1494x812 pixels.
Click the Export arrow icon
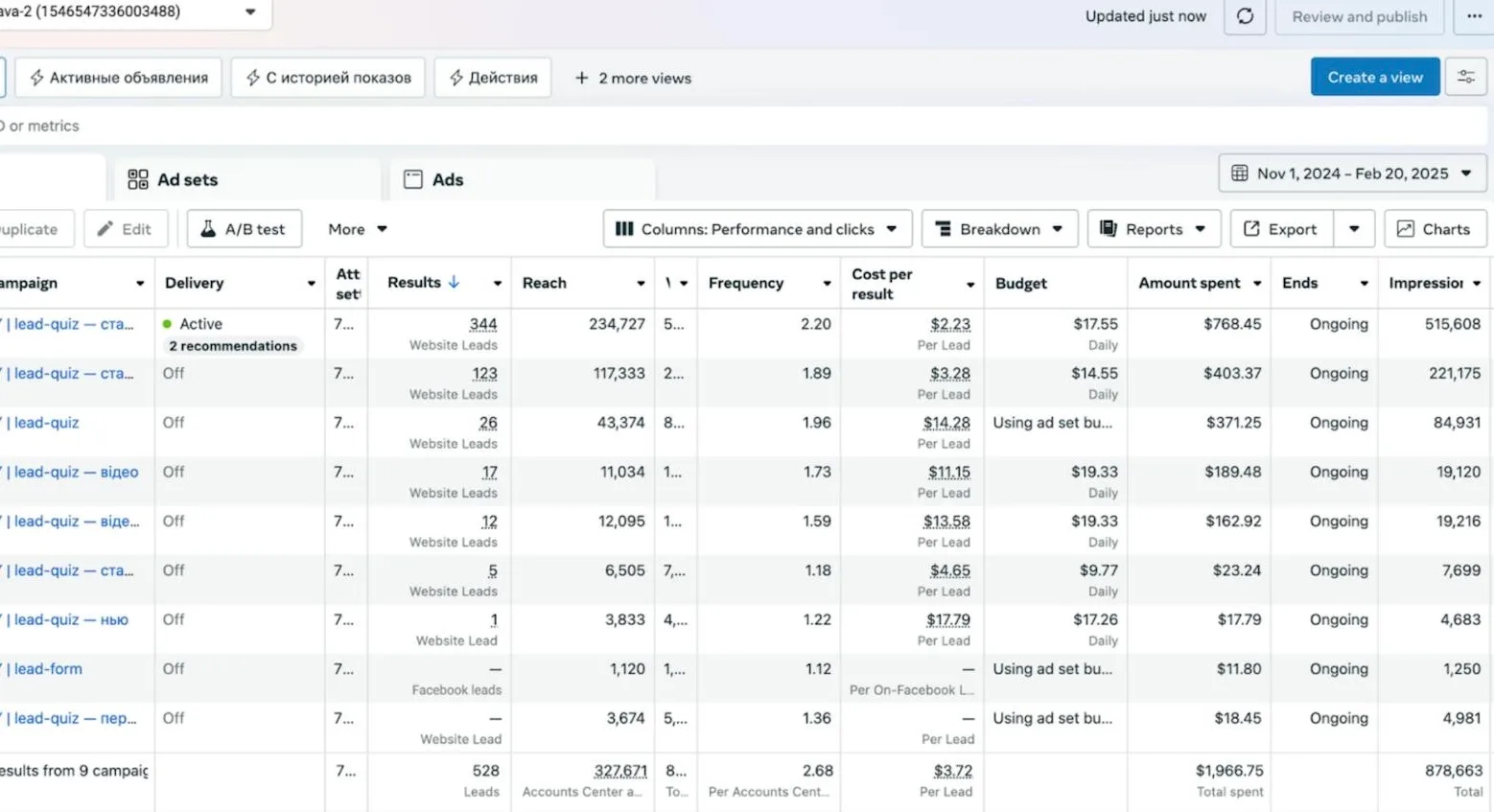click(x=1251, y=229)
